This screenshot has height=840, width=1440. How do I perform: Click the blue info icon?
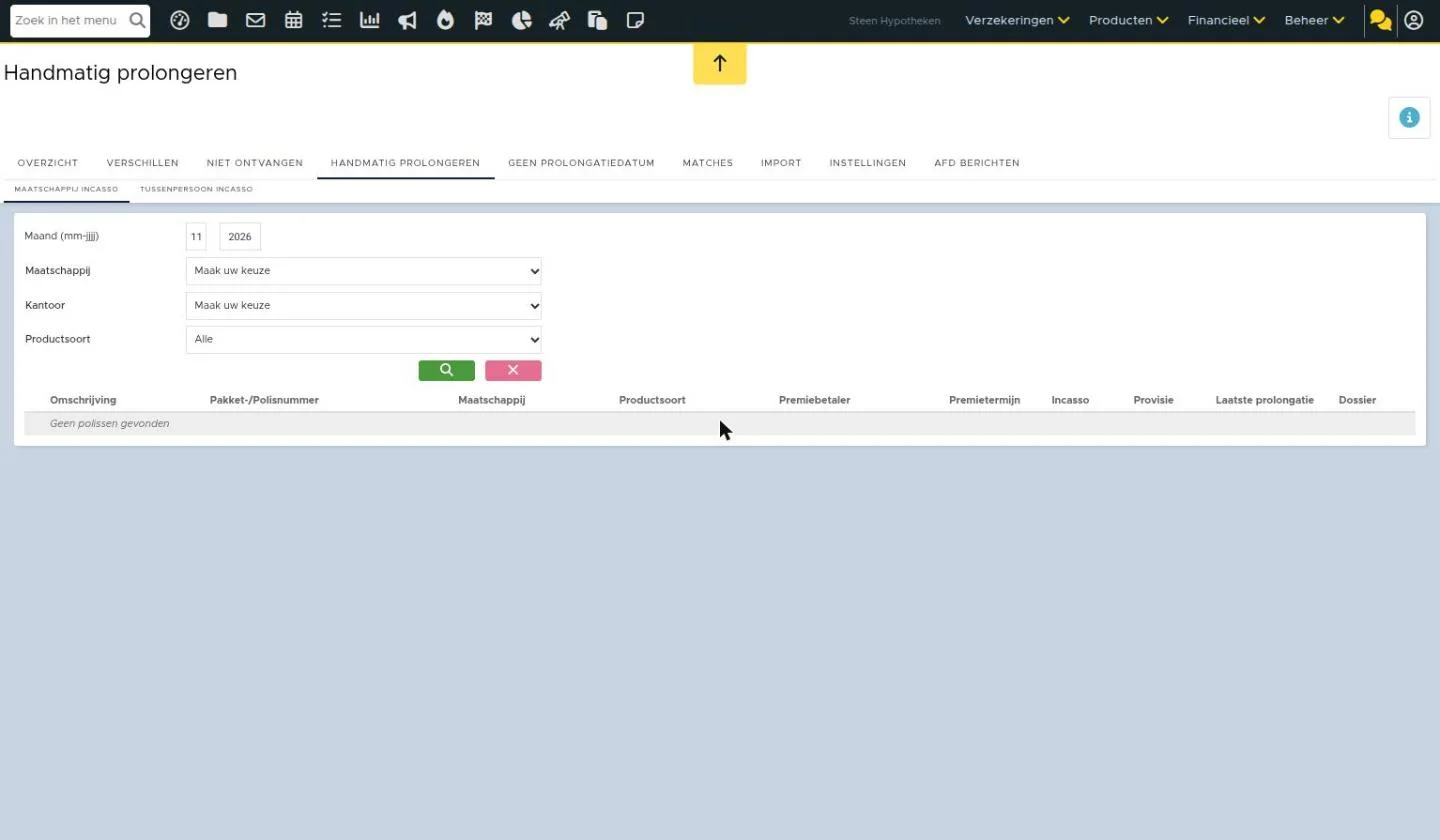[1409, 118]
